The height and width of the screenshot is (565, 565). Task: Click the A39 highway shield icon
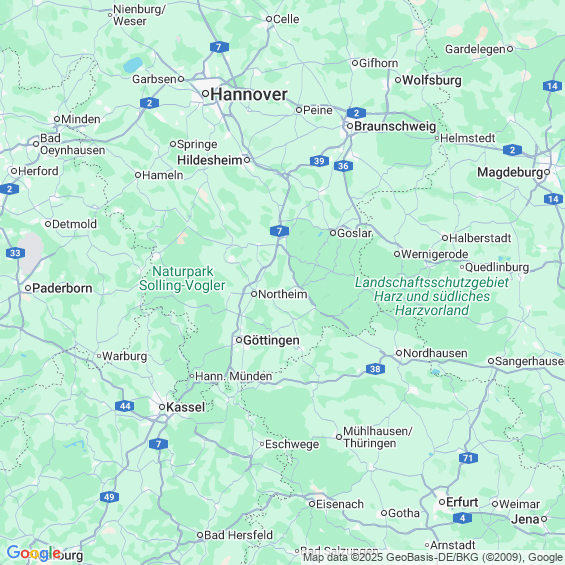[319, 161]
